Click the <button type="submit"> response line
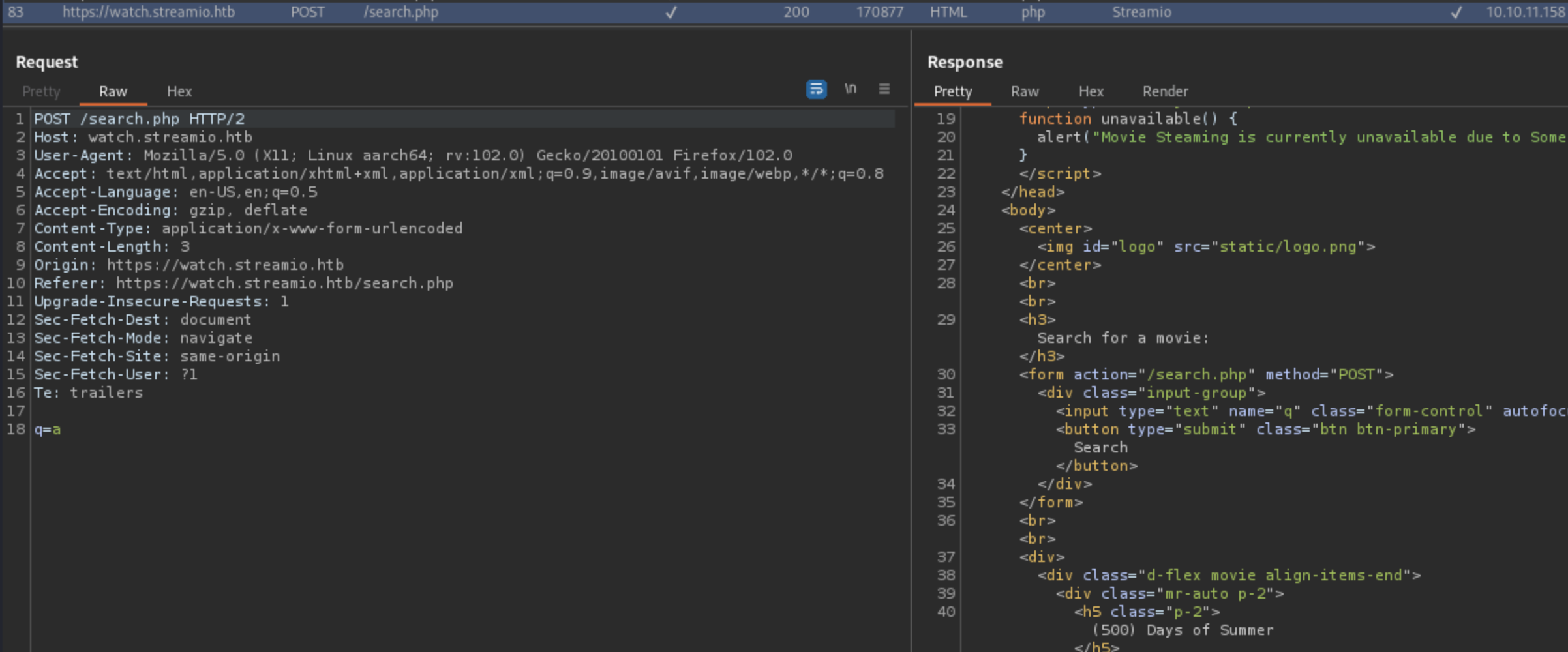The image size is (1568, 652). tap(1265, 429)
